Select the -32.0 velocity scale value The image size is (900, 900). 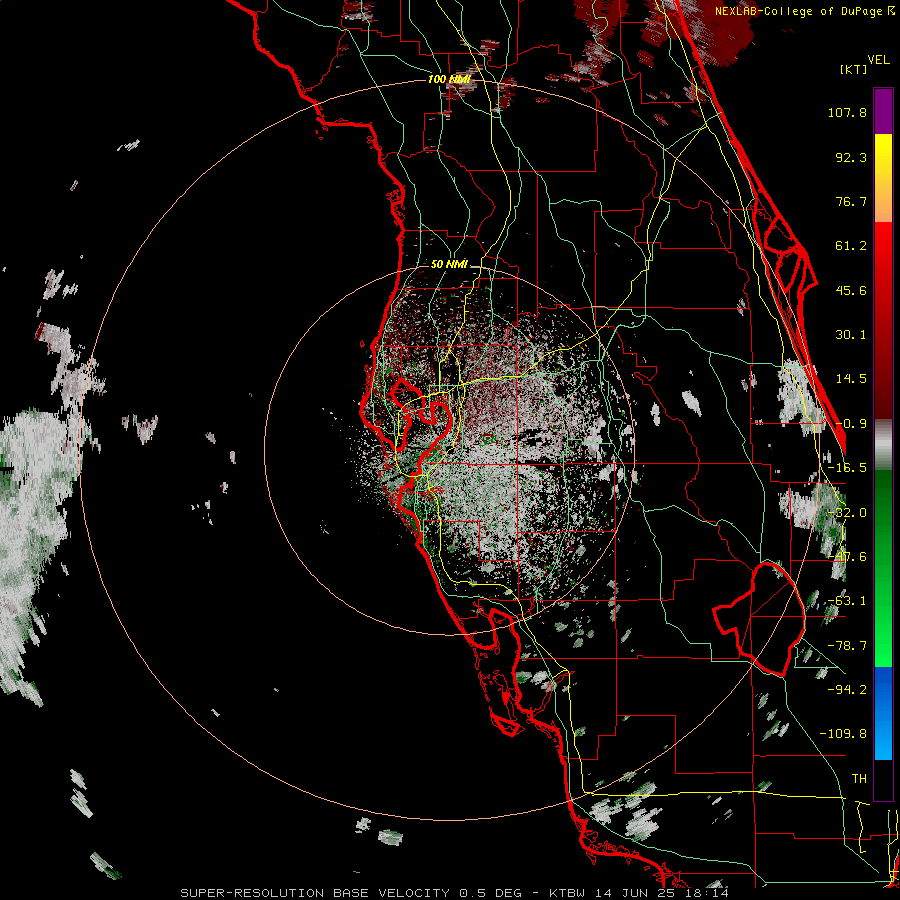pos(847,513)
